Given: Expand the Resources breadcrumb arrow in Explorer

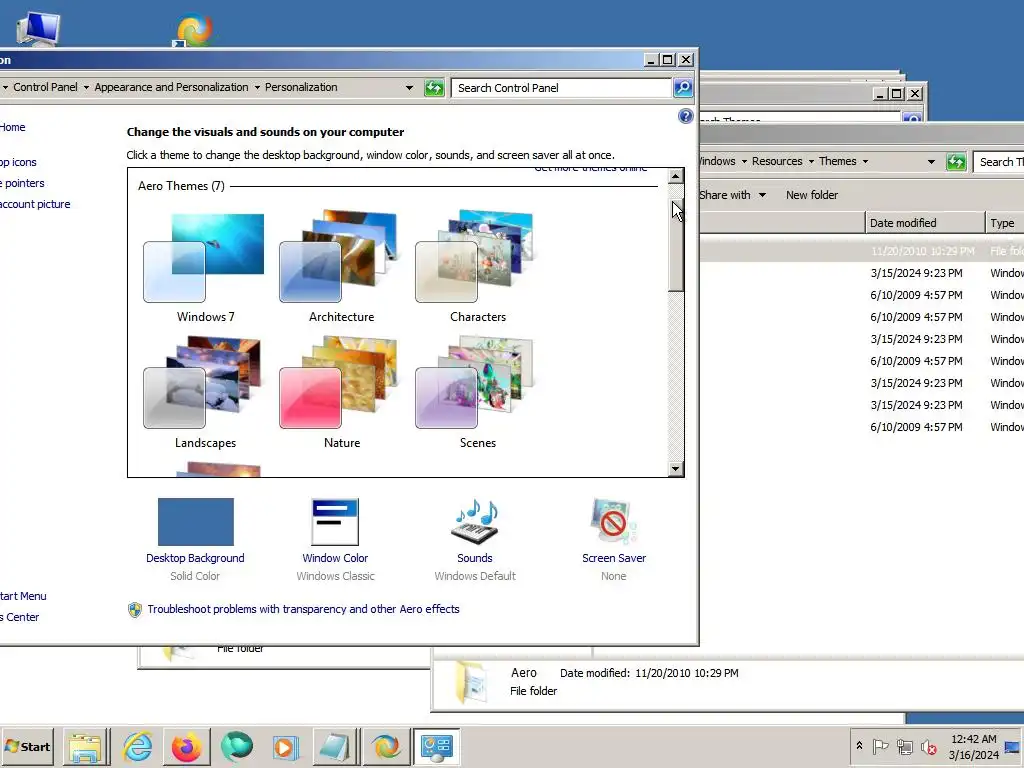Looking at the screenshot, I should (811, 161).
